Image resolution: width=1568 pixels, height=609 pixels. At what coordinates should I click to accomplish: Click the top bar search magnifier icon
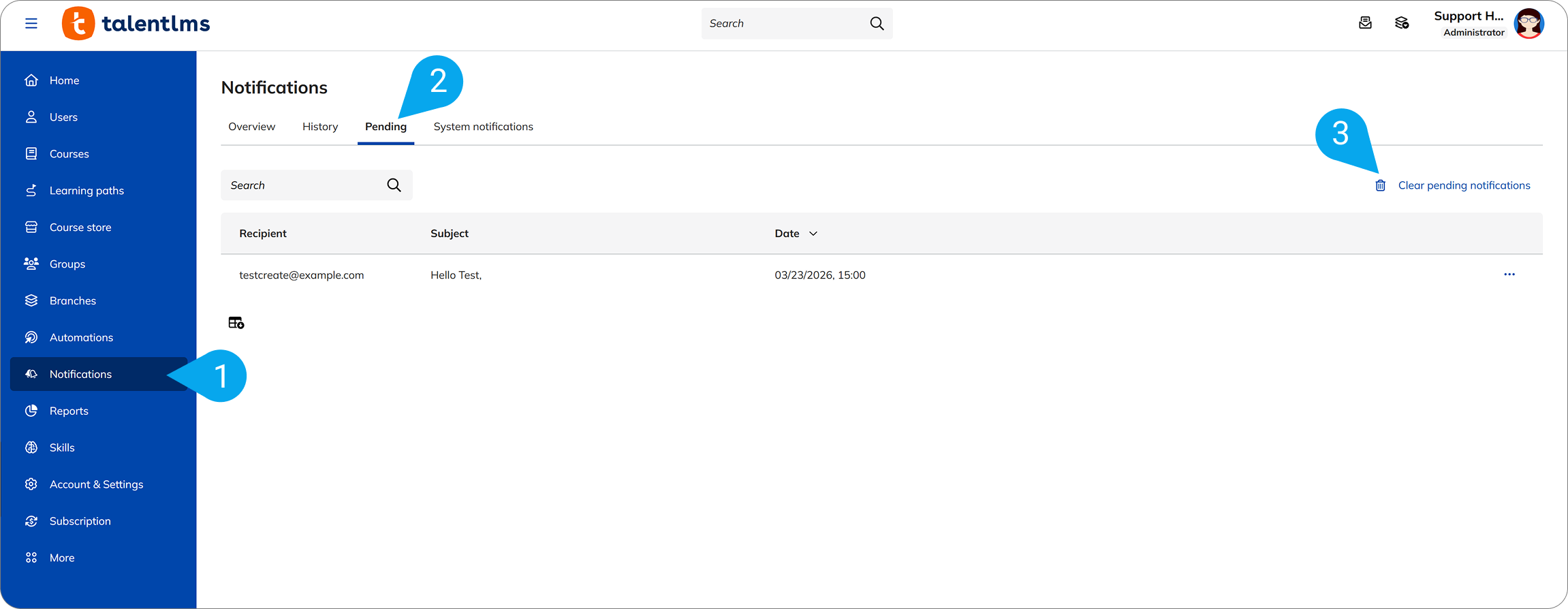click(x=877, y=24)
